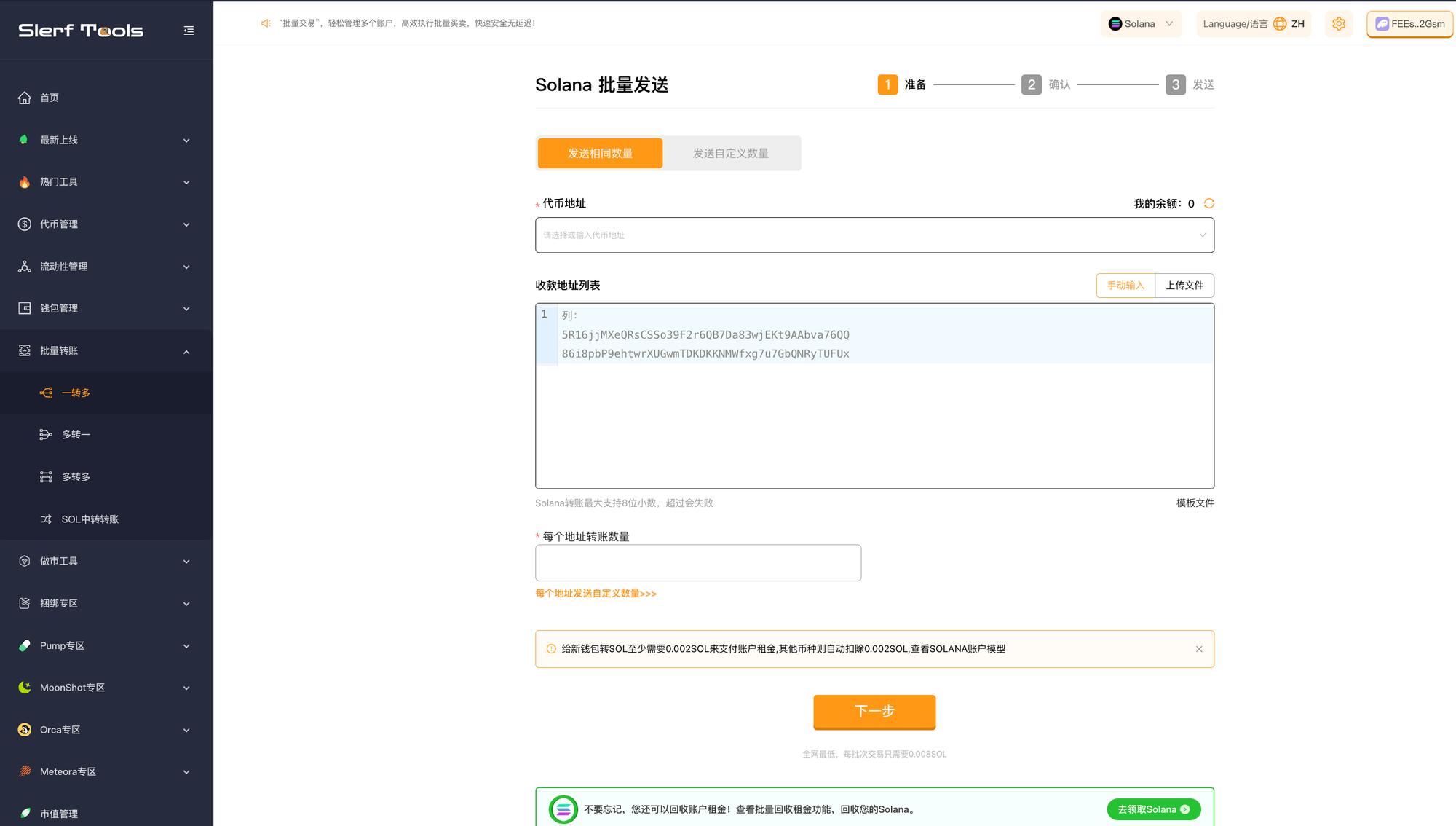The height and width of the screenshot is (826, 1456).
Task: Refresh my balance with circular arrow icon
Action: (1209, 203)
